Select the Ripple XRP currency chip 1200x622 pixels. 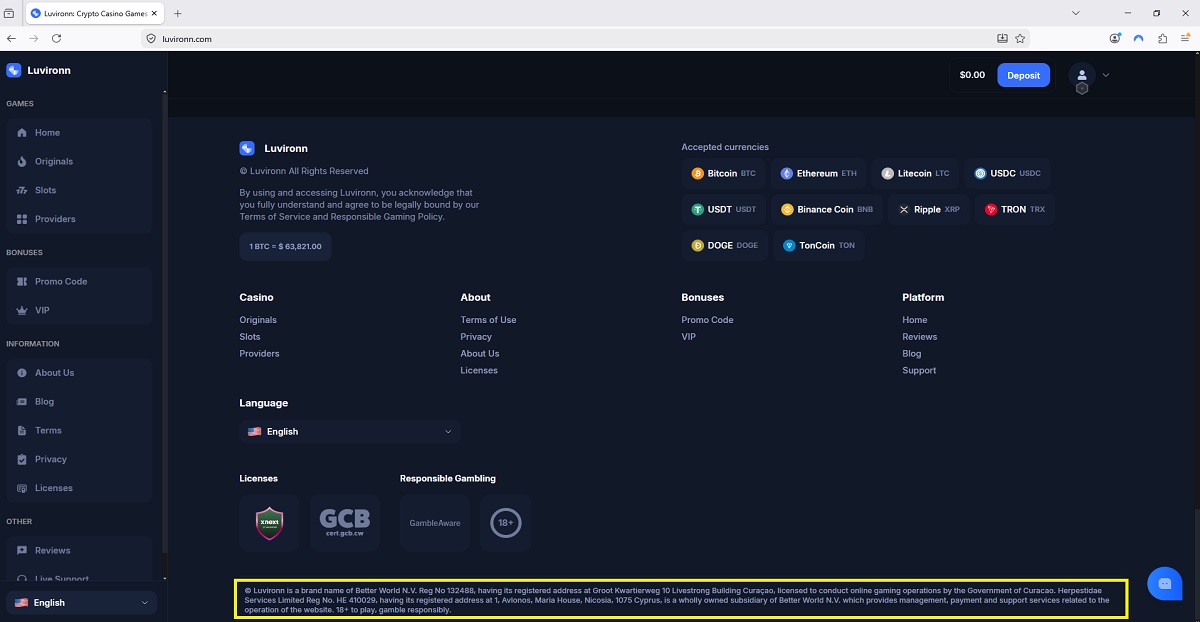[929, 210]
